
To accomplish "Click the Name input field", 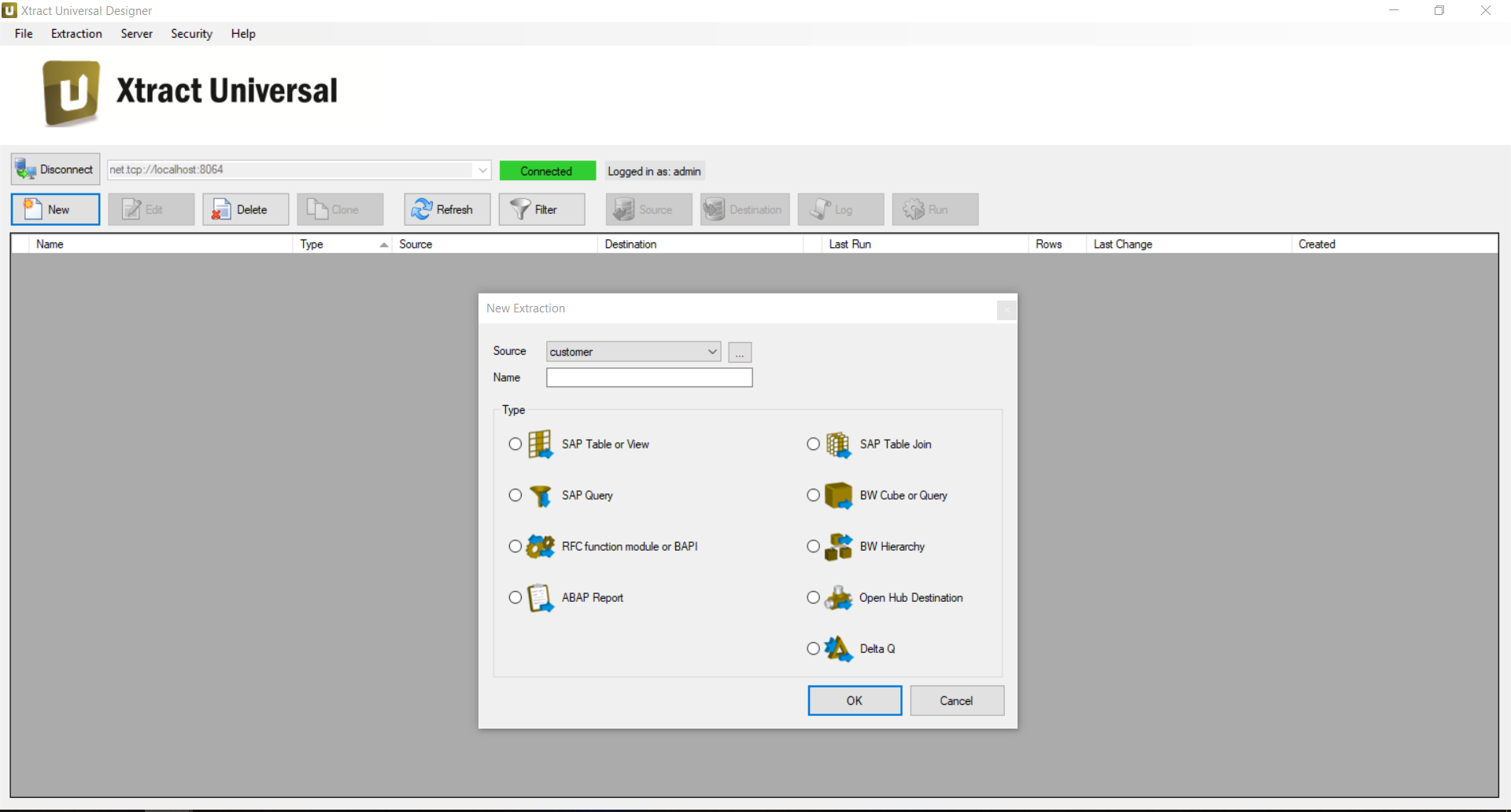I will point(649,378).
